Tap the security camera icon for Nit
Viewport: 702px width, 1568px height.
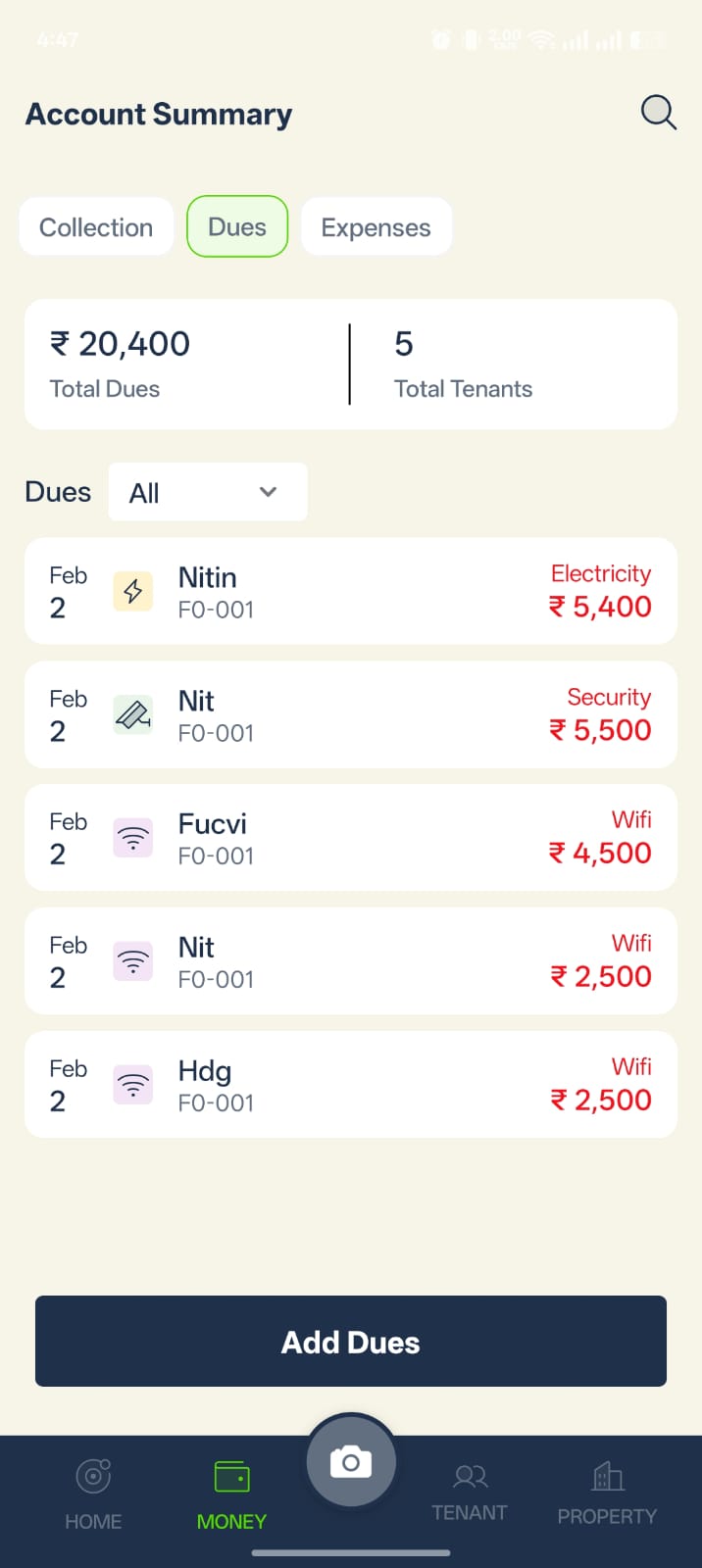pyautogui.click(x=133, y=714)
